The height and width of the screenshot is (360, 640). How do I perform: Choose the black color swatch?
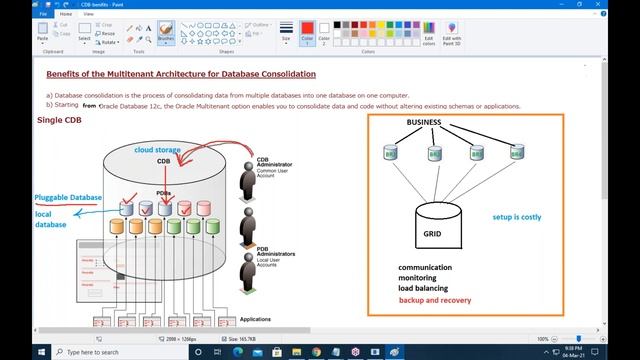tap(337, 25)
